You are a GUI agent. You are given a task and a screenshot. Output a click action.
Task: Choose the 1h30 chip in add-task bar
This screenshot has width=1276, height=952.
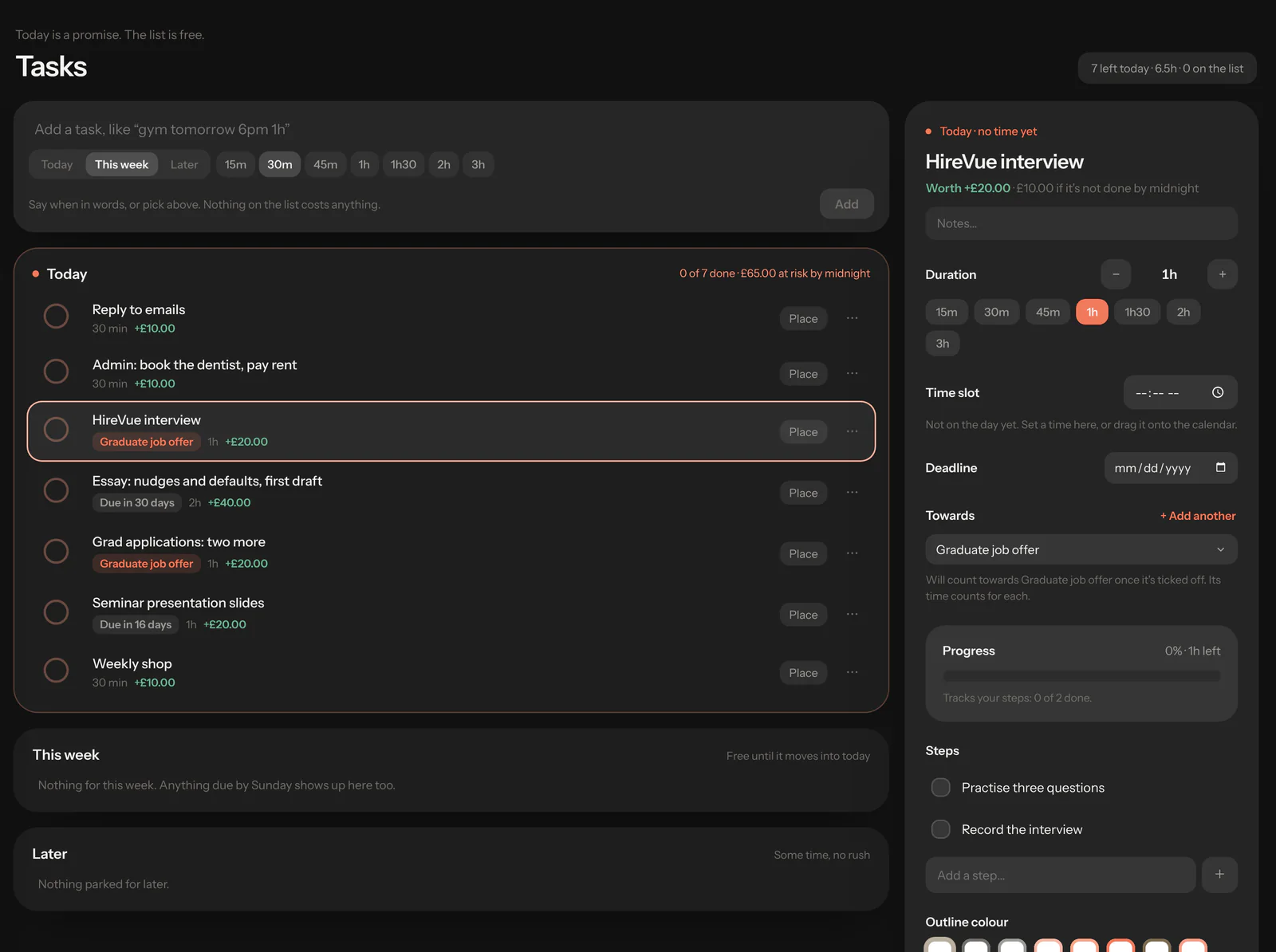pos(404,164)
